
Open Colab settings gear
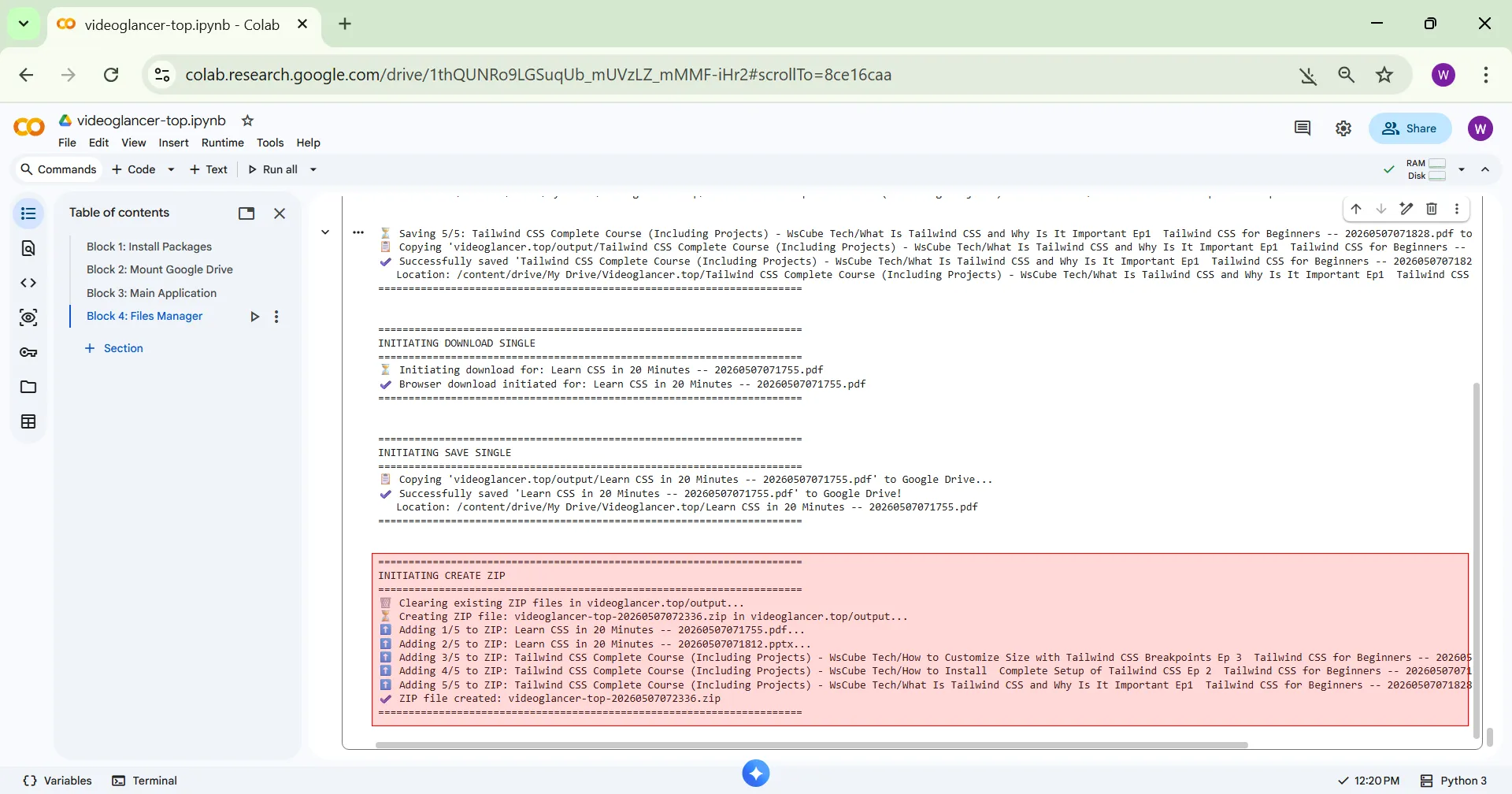click(x=1343, y=128)
